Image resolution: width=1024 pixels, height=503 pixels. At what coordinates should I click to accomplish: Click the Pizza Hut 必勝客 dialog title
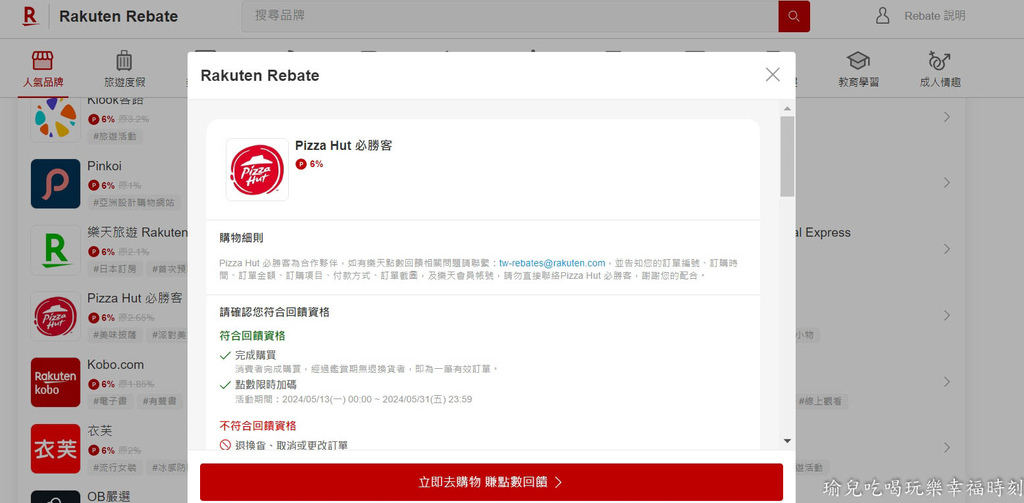click(x=344, y=146)
